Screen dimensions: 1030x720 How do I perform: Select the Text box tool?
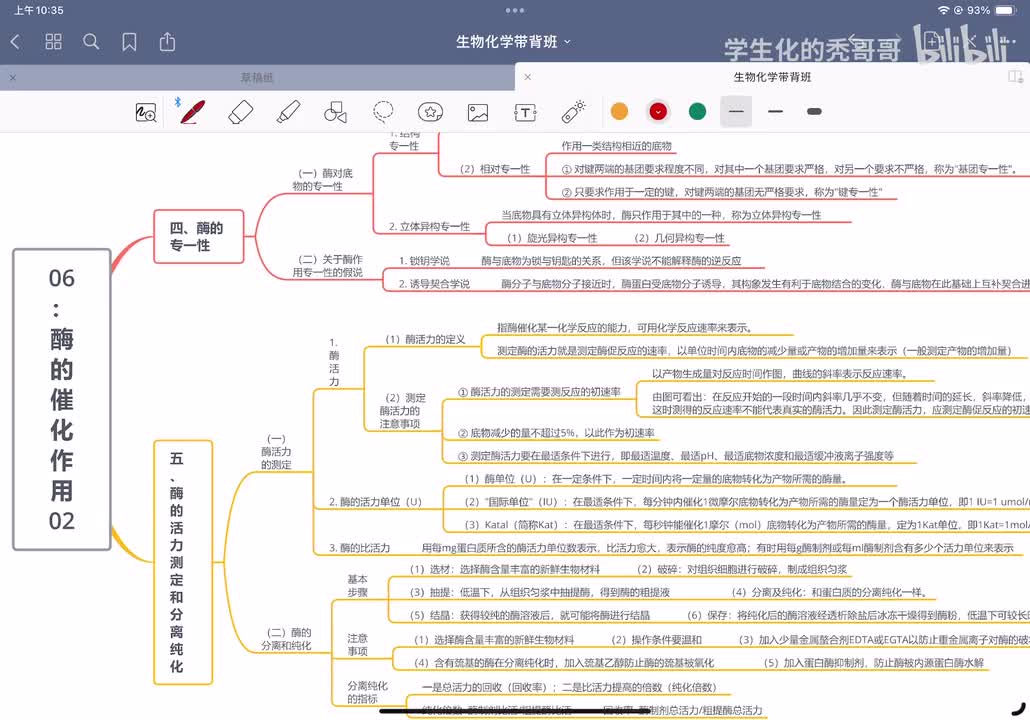click(526, 112)
